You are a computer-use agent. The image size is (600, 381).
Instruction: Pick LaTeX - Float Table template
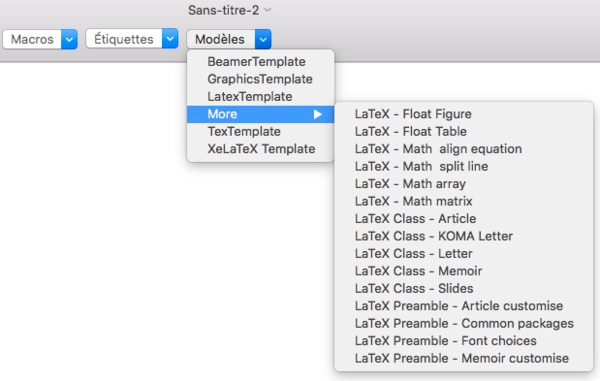(464, 132)
